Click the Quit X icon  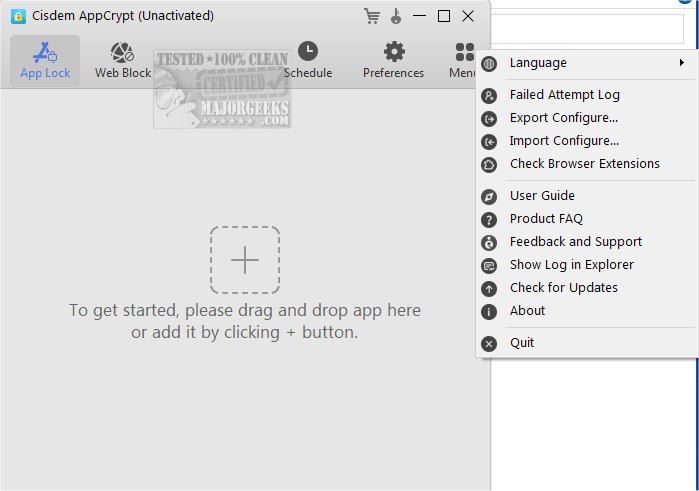(489, 344)
